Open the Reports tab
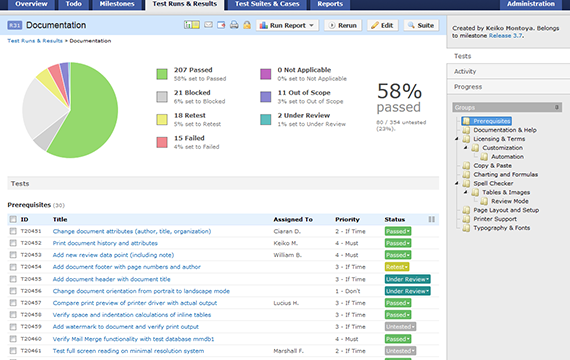This screenshot has height=360, width=570. (x=330, y=4)
